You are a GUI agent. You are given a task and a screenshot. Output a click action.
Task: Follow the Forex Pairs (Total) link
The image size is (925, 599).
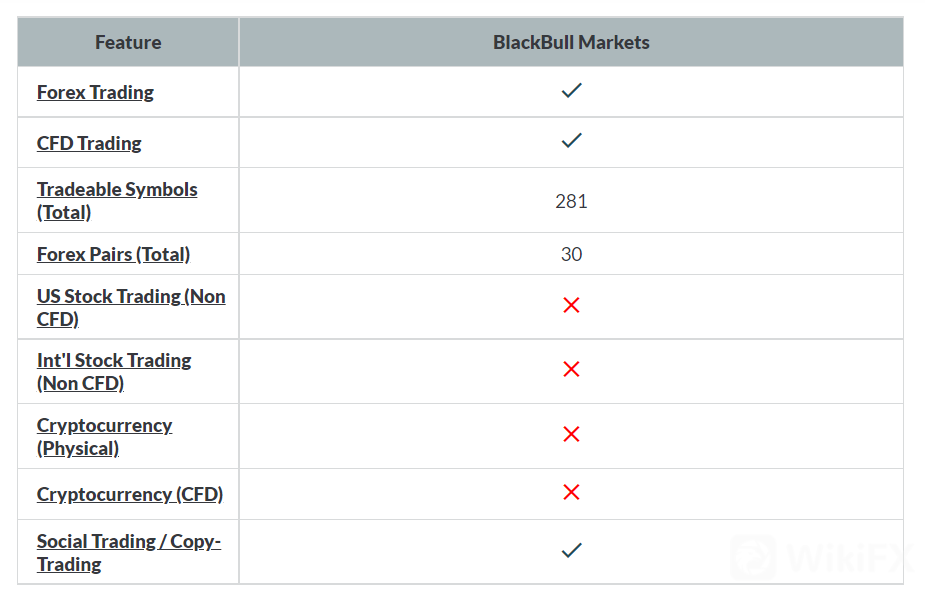point(113,254)
